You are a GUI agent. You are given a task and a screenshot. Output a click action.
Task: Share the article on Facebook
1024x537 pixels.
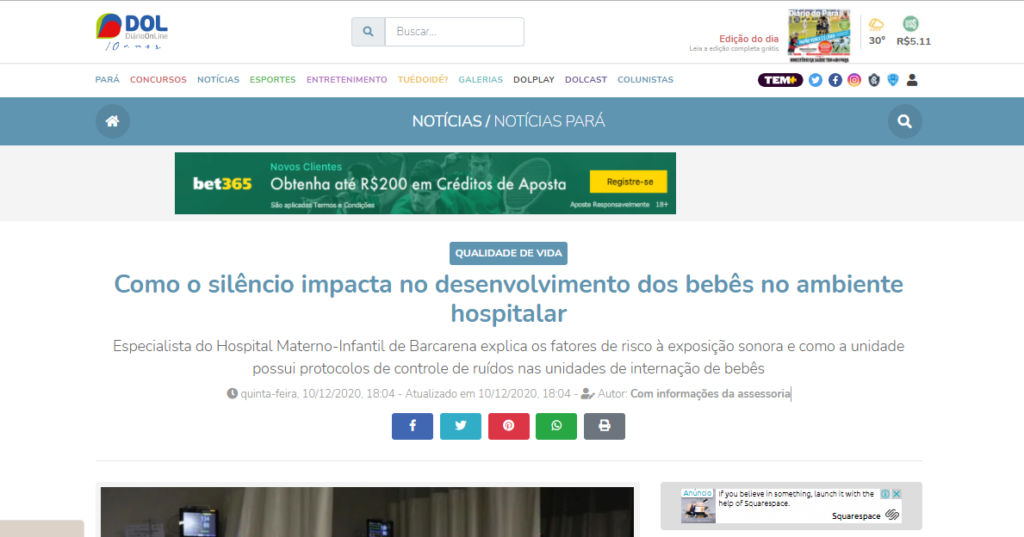click(412, 426)
